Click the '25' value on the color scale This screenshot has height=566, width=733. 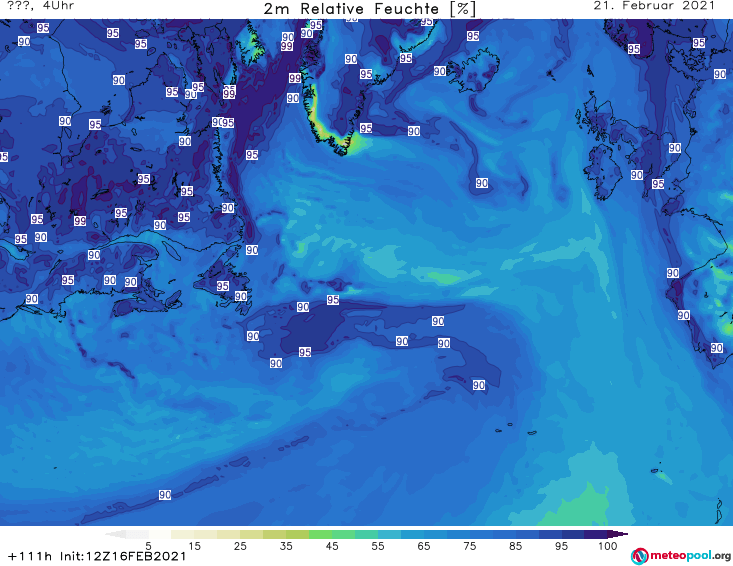pyautogui.click(x=240, y=546)
